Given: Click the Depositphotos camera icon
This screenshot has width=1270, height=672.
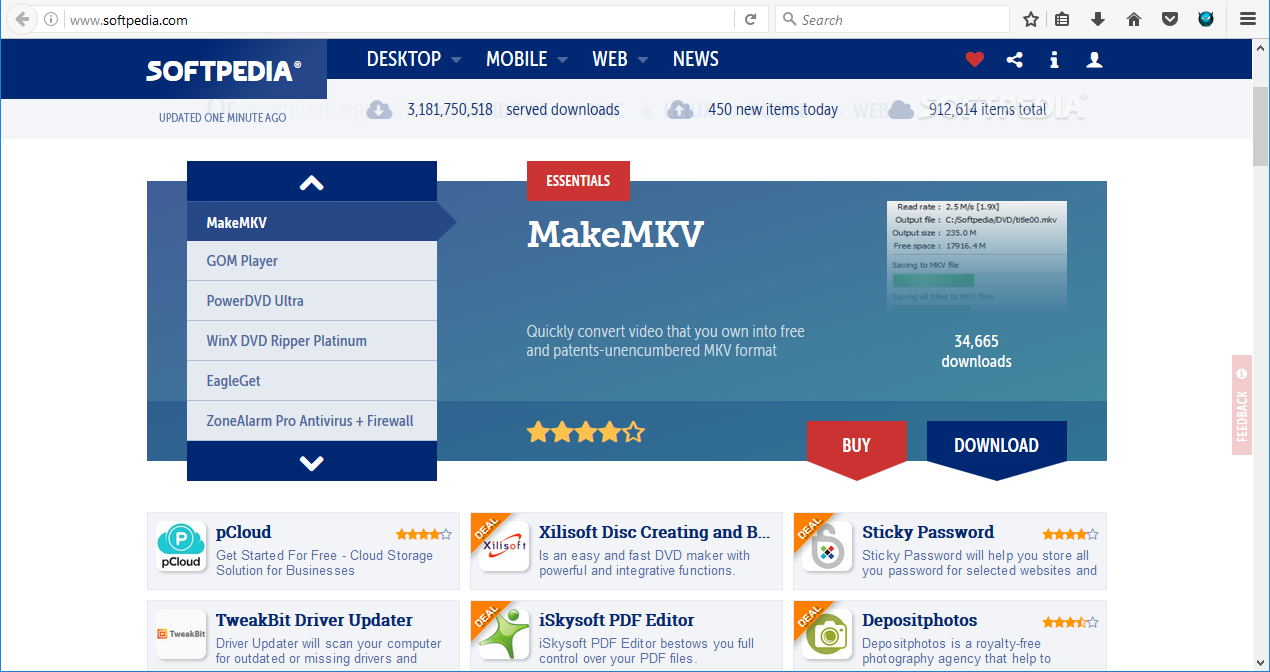Looking at the screenshot, I should [827, 635].
